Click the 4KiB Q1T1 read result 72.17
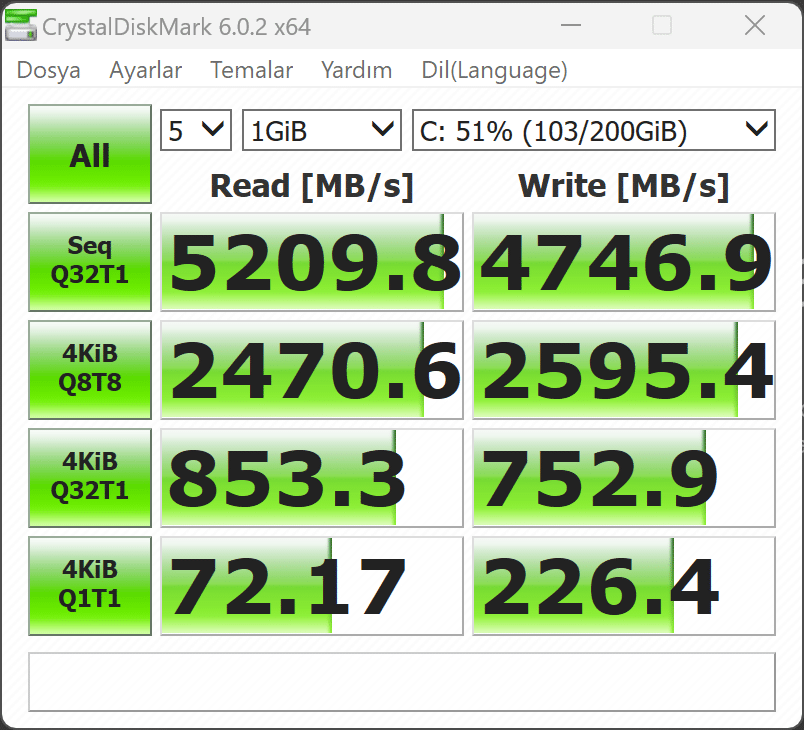The height and width of the screenshot is (730, 804). [x=312, y=586]
